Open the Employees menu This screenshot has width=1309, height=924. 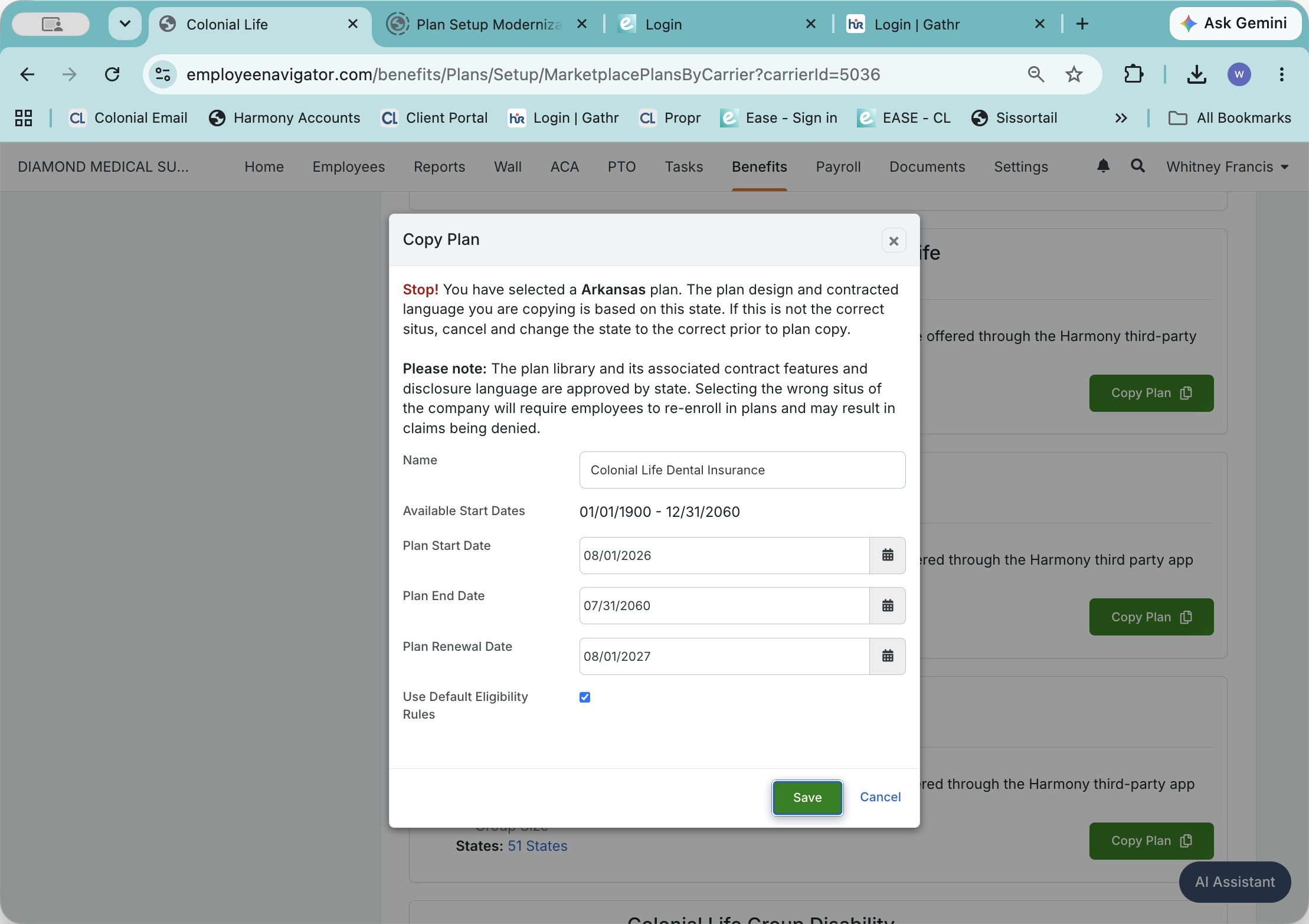pyautogui.click(x=349, y=167)
